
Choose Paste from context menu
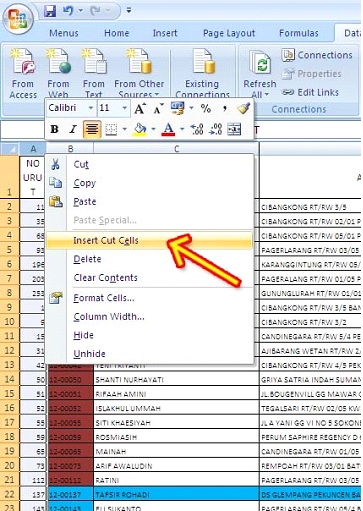click(x=149, y=202)
